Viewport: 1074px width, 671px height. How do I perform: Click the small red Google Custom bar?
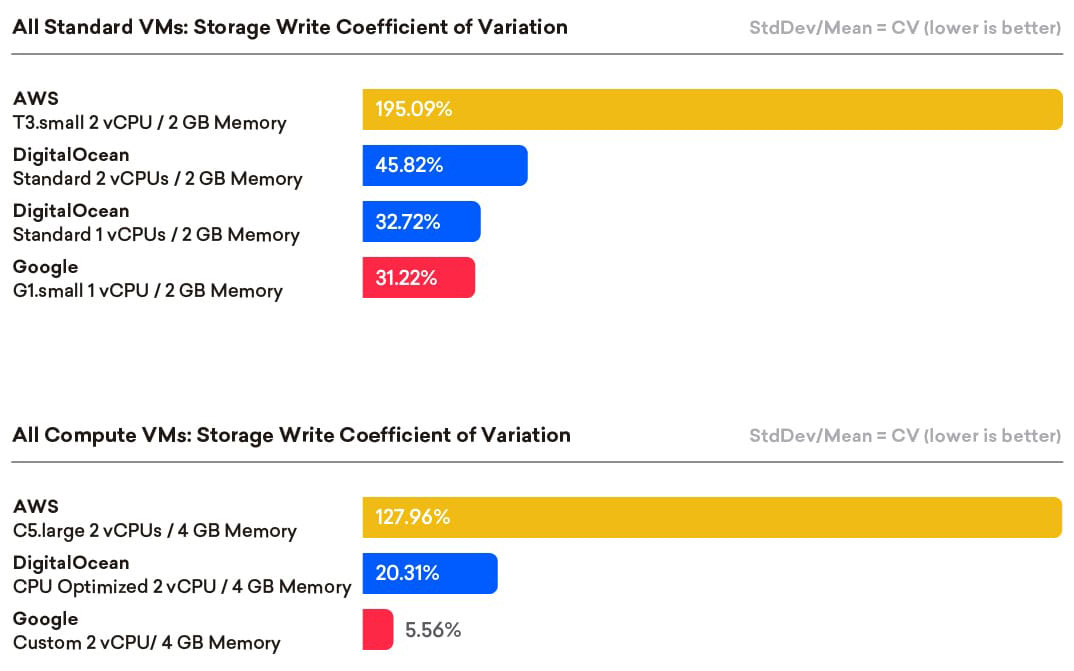[x=377, y=630]
